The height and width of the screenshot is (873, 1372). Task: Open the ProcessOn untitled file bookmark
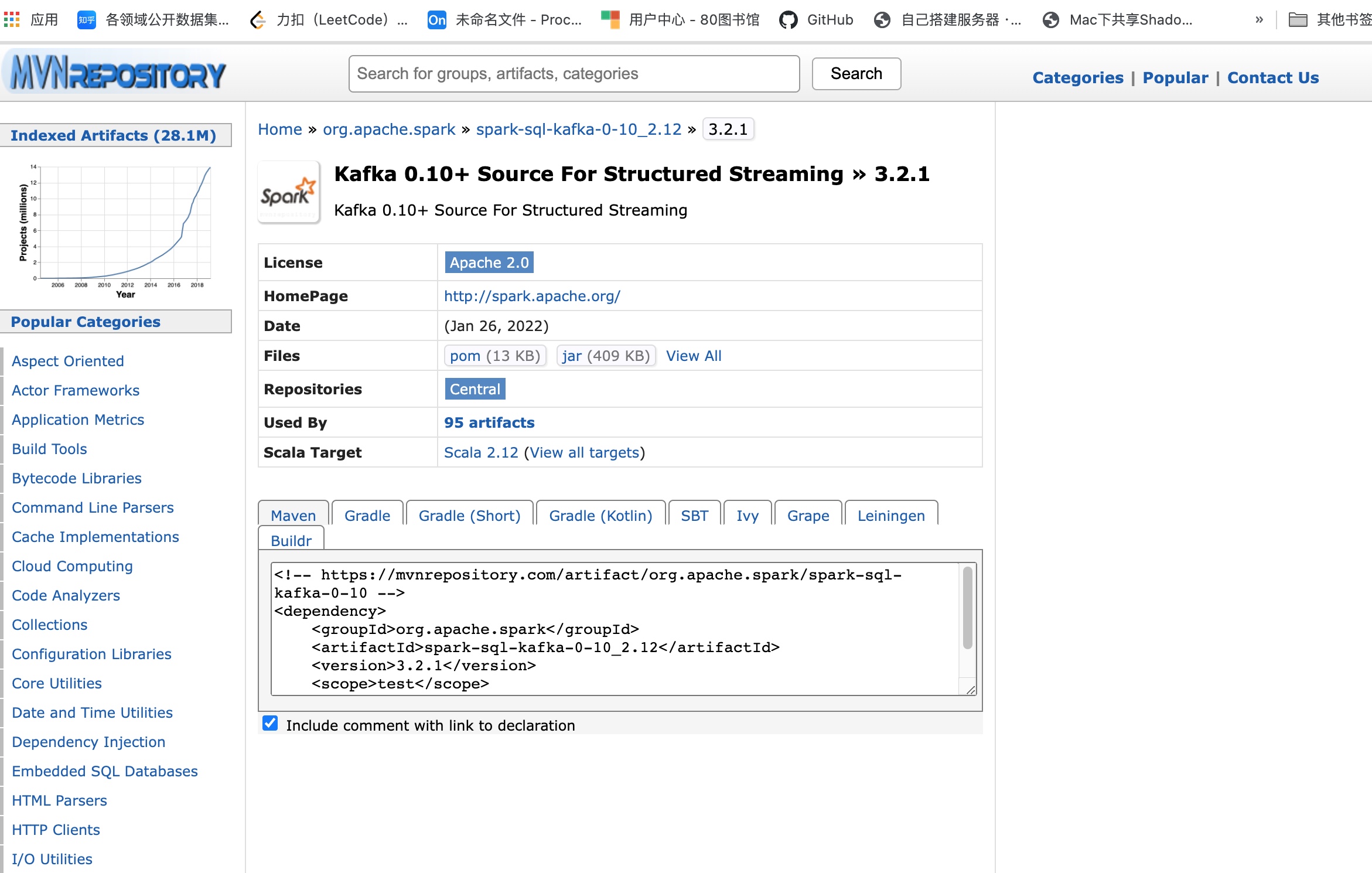coord(504,20)
